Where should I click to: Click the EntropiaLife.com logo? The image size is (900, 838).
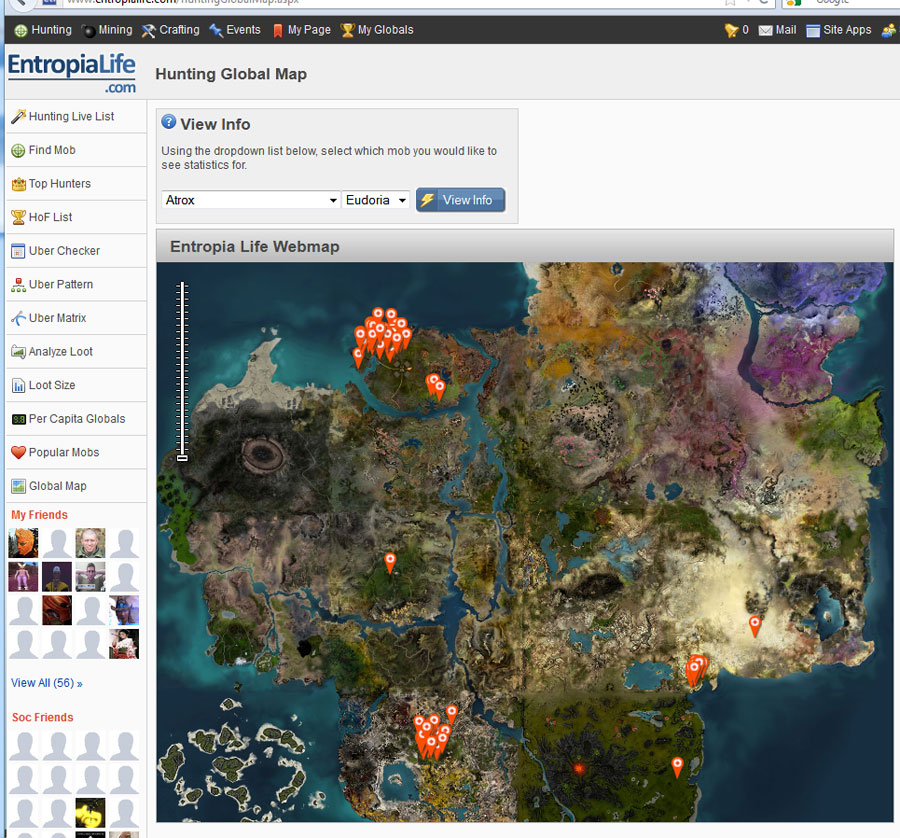(x=72, y=72)
